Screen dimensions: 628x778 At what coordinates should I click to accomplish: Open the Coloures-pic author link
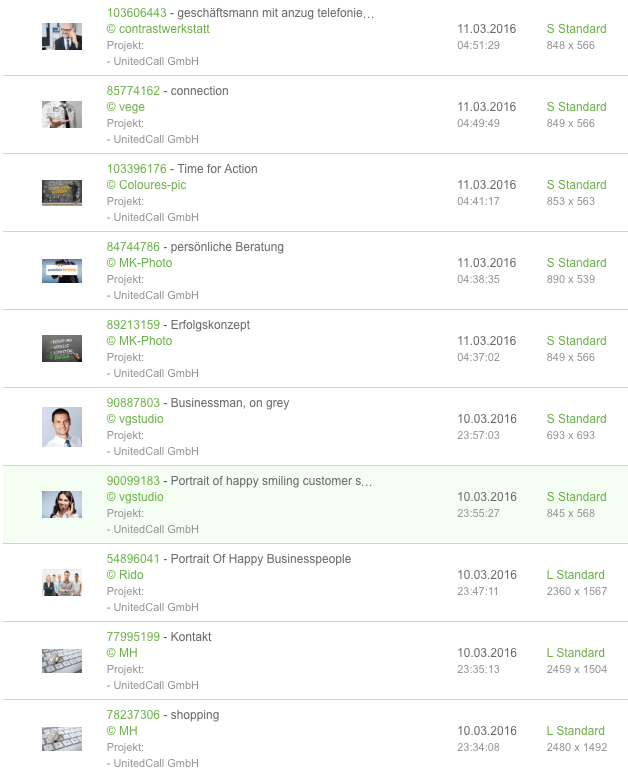pyautogui.click(x=146, y=185)
